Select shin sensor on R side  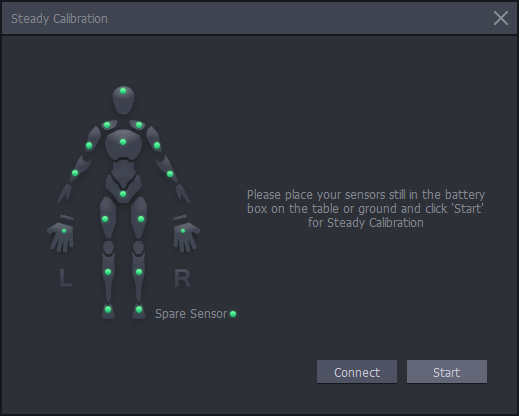point(139,272)
